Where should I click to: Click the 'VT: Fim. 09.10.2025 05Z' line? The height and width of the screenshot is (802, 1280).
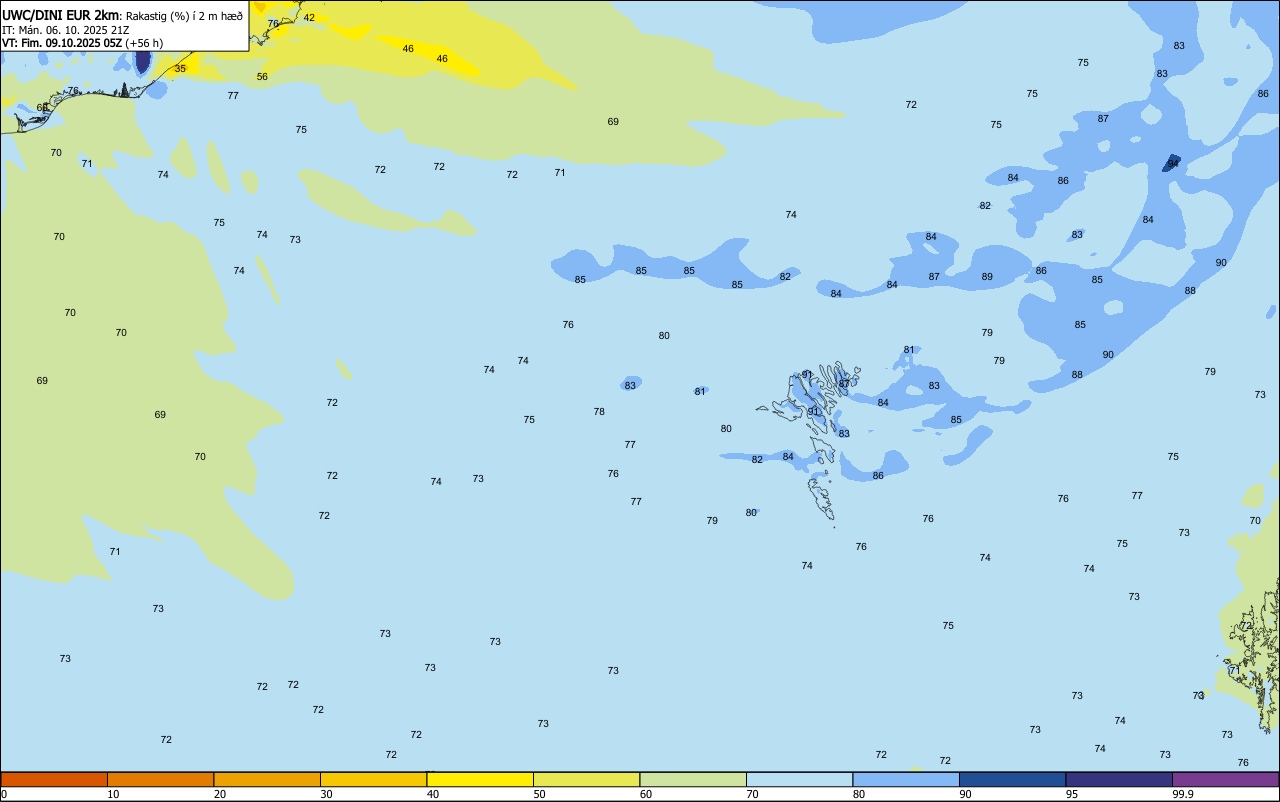(x=62, y=43)
